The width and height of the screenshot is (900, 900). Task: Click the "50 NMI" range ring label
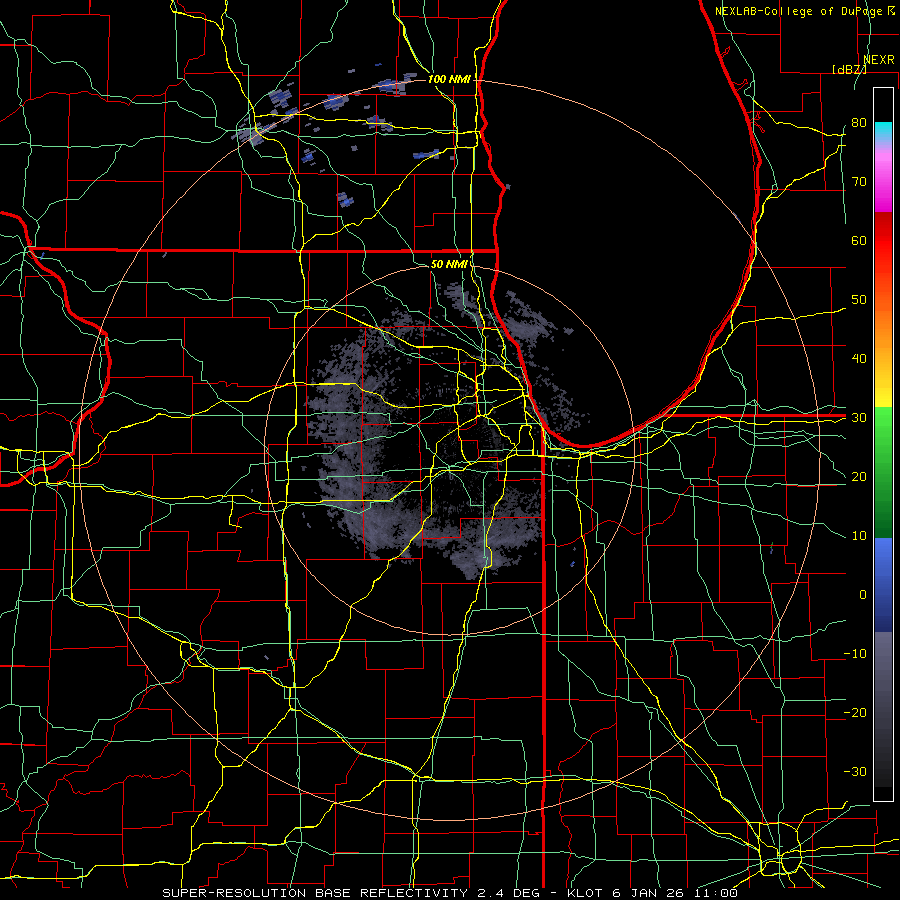click(449, 264)
